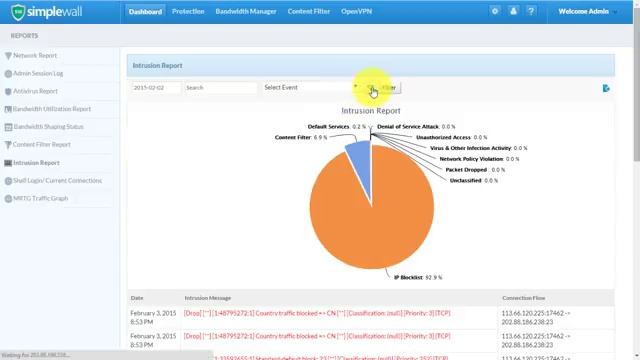Viewport: 640px width, 360px height.
Task: Click the Intrusion Report sidebar icon
Action: [8, 163]
